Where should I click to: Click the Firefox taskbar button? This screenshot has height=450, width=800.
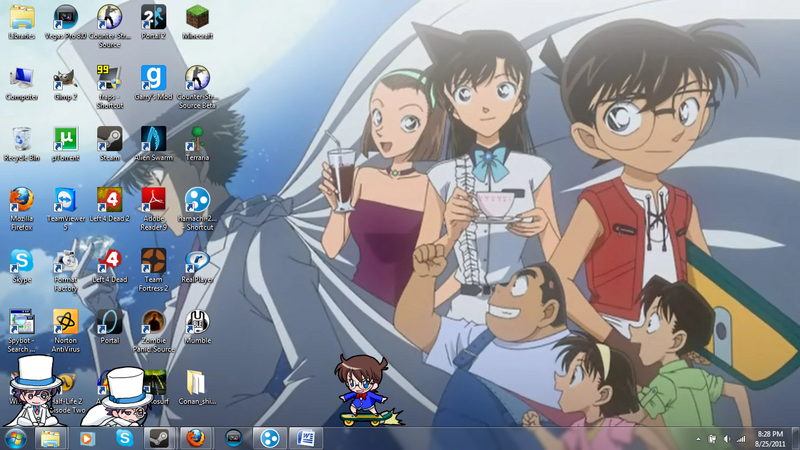point(195,438)
